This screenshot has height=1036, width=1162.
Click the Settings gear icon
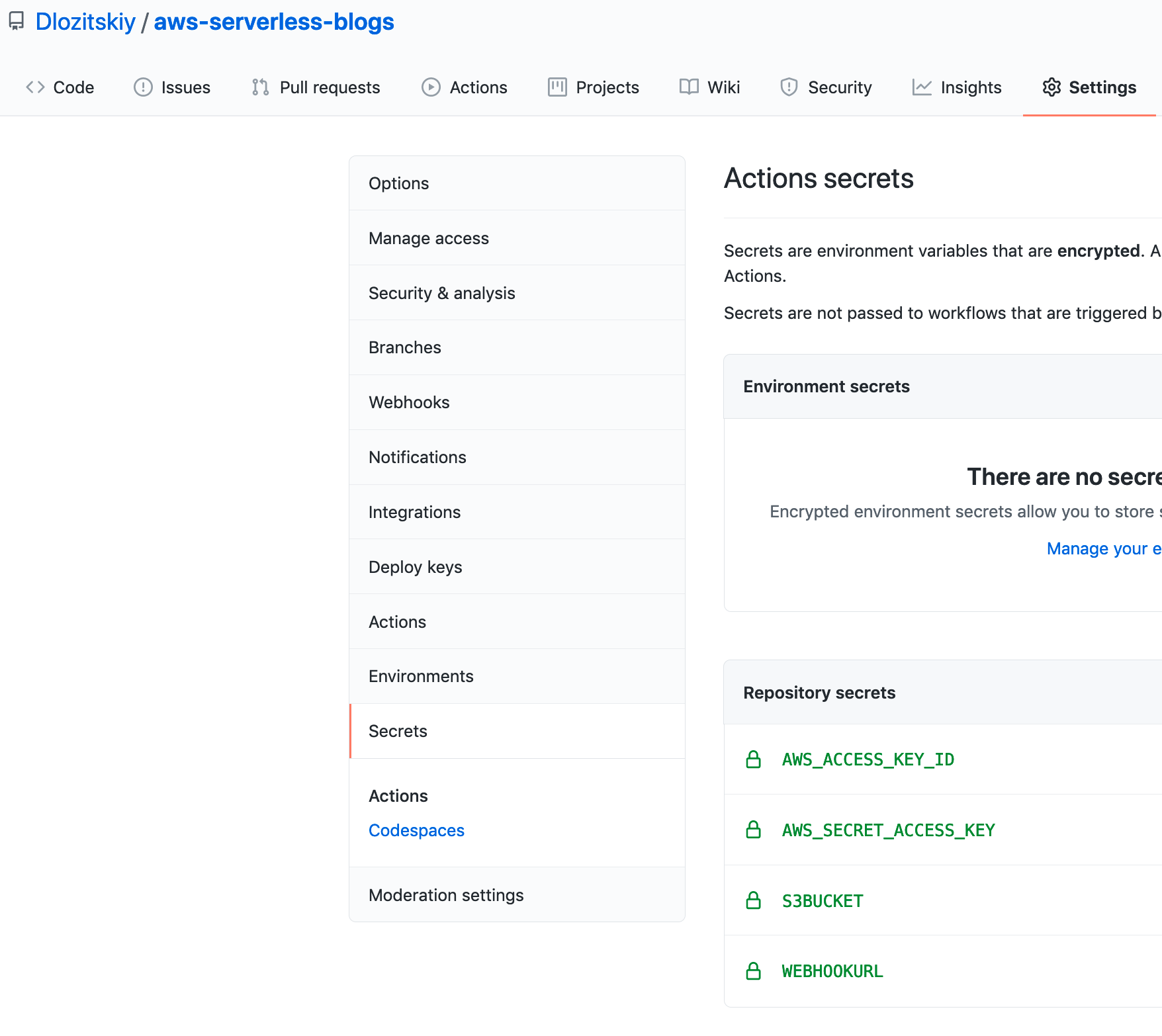tap(1051, 87)
